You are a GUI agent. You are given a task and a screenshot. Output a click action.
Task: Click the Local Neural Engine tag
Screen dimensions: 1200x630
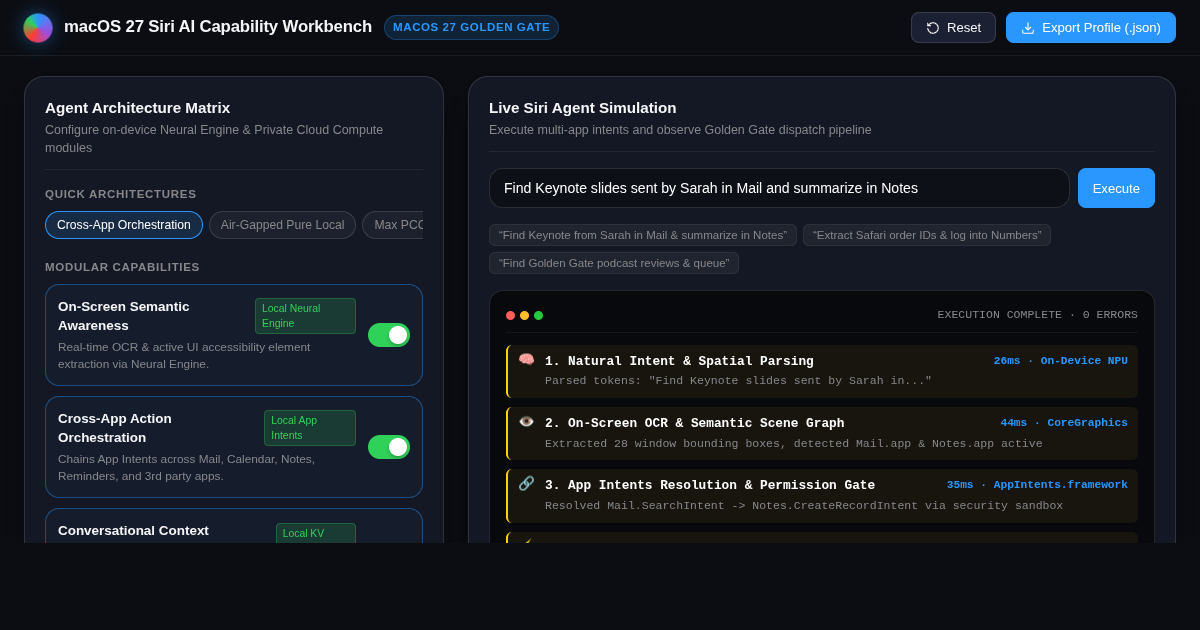pyautogui.click(x=305, y=316)
